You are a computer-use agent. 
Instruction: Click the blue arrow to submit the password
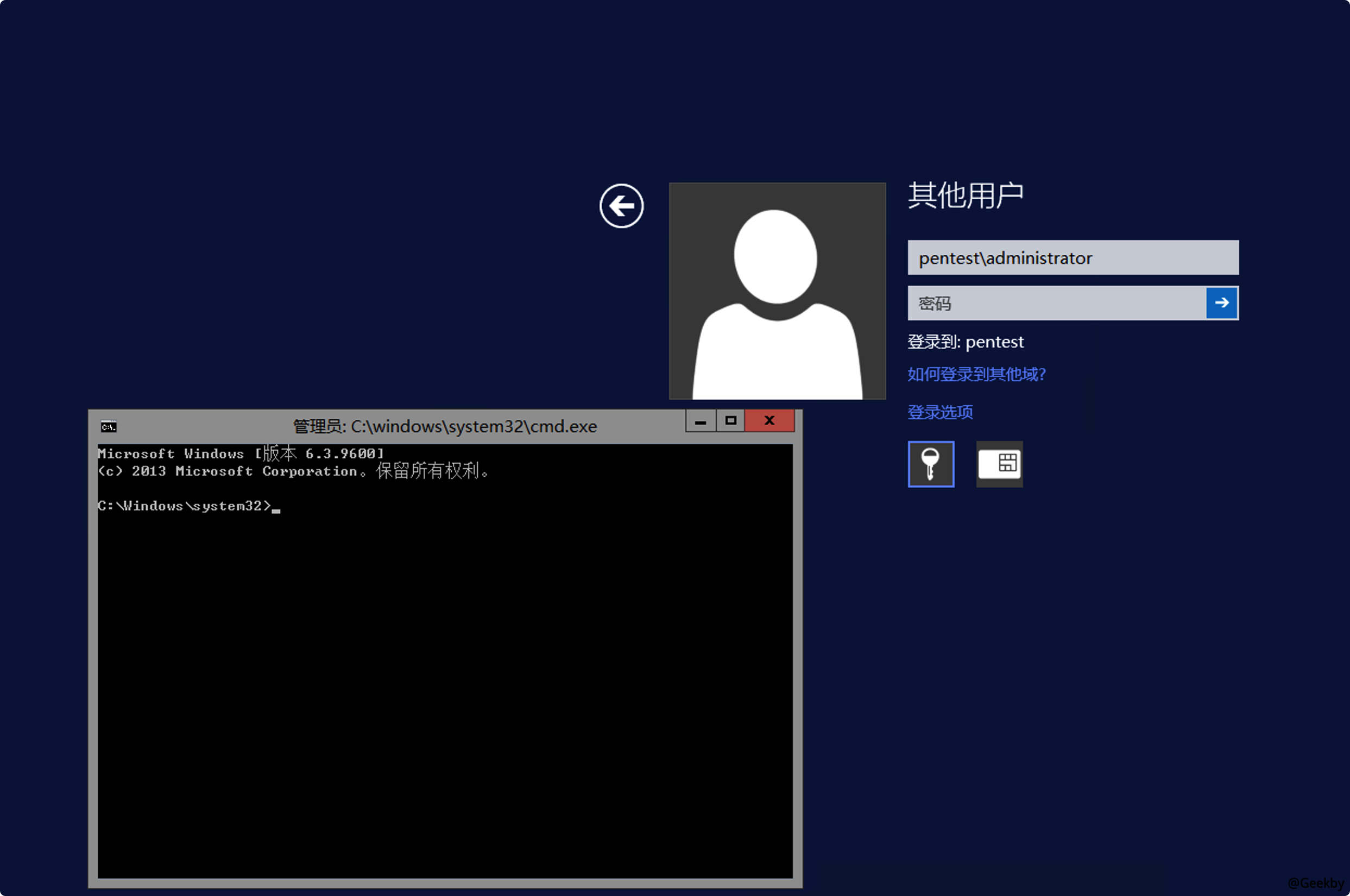click(x=1221, y=303)
